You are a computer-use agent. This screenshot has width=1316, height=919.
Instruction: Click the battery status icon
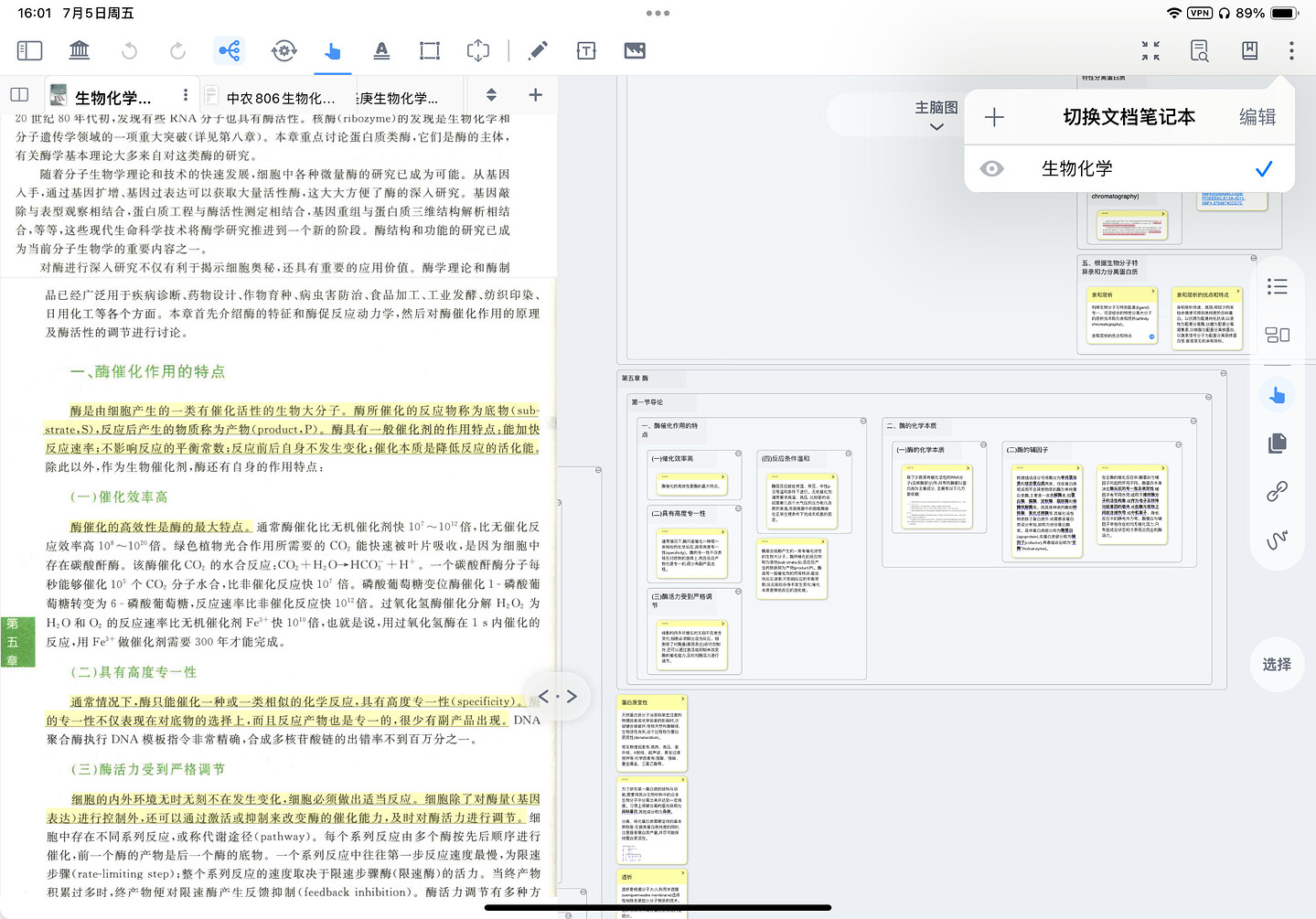[1284, 13]
